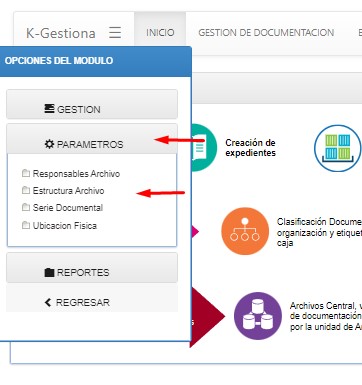Switch to the INICIO tab
362x385 pixels.
pos(160,33)
